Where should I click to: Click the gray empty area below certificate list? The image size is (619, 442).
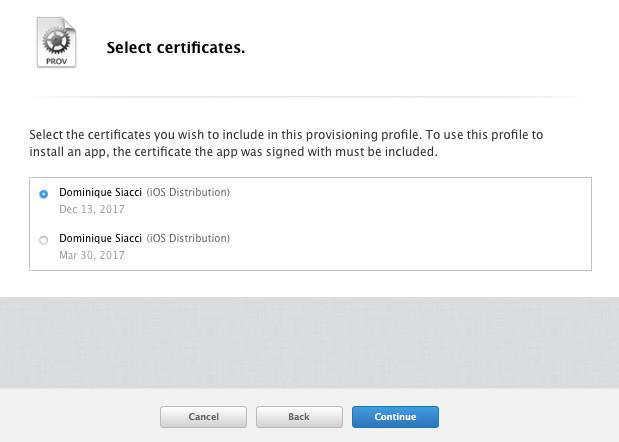309,340
